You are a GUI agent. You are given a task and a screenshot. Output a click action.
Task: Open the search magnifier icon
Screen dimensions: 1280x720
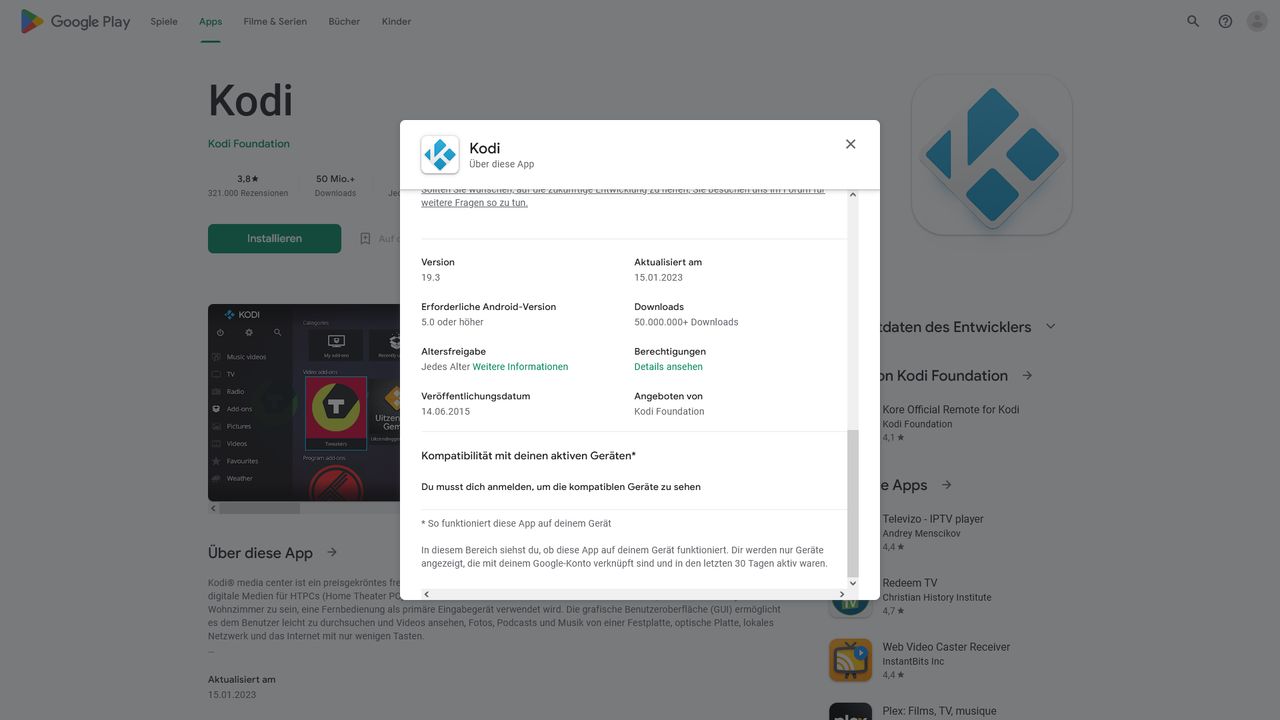pyautogui.click(x=1193, y=21)
